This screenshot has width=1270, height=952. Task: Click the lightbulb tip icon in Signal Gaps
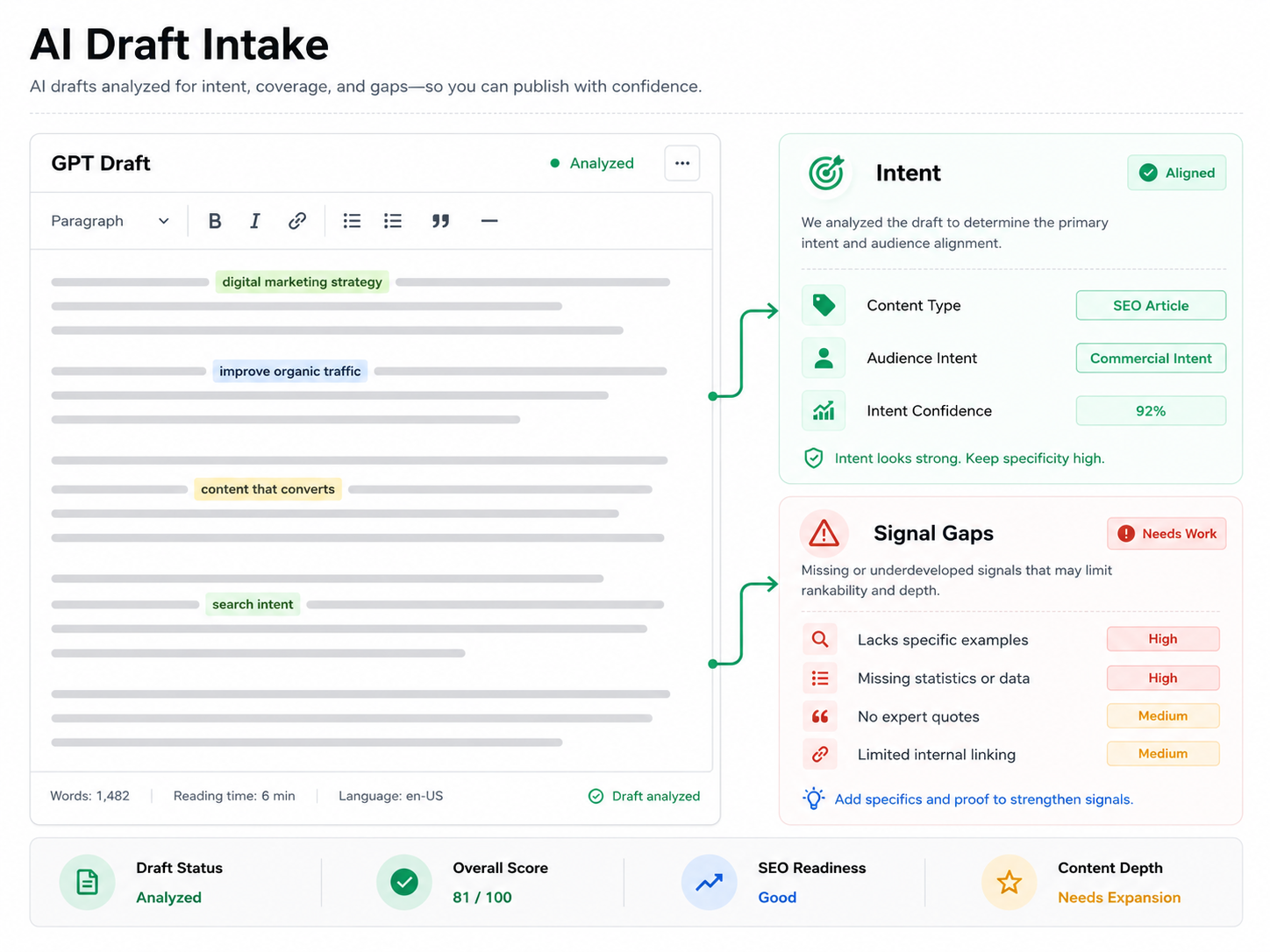[x=814, y=799]
